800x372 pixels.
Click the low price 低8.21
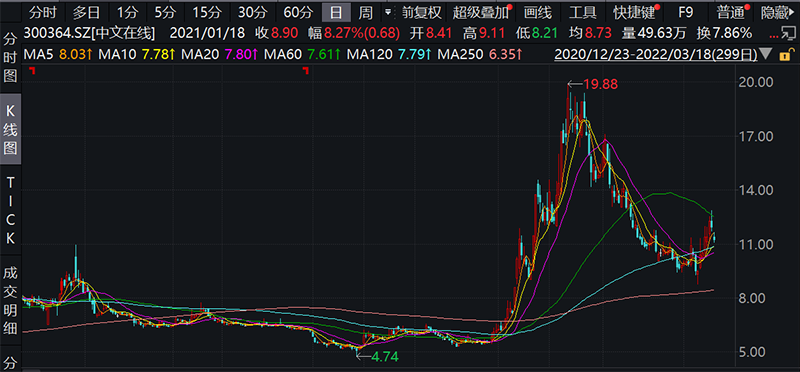537,34
